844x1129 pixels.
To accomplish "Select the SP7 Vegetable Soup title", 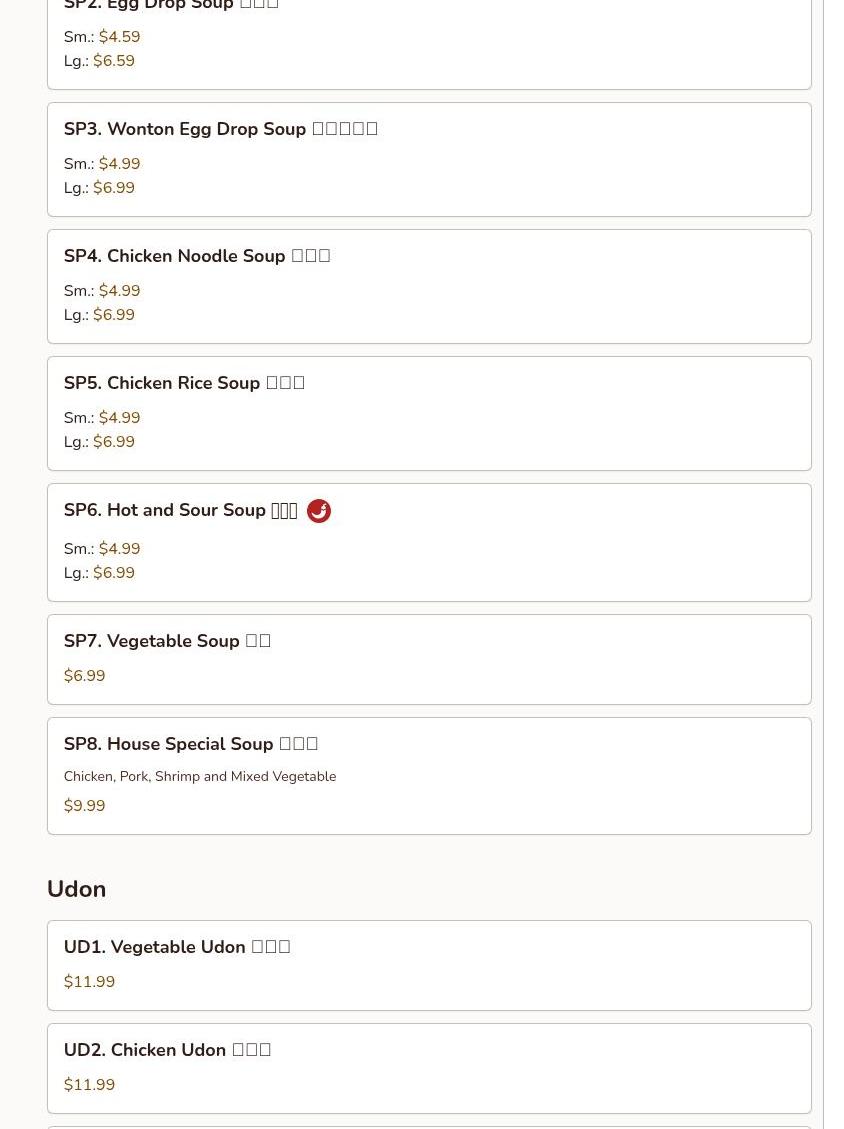I will [167, 641].
